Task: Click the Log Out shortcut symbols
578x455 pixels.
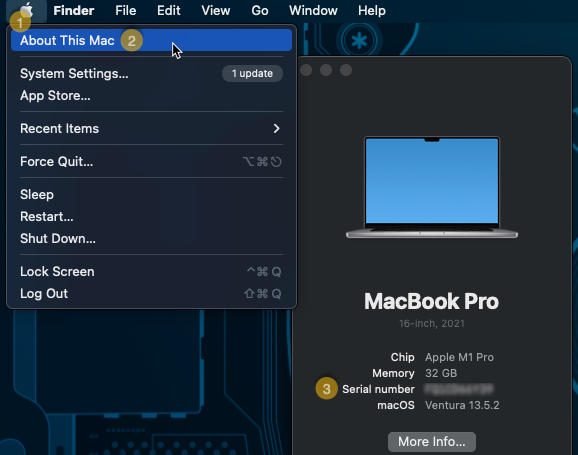Action: [x=263, y=294]
